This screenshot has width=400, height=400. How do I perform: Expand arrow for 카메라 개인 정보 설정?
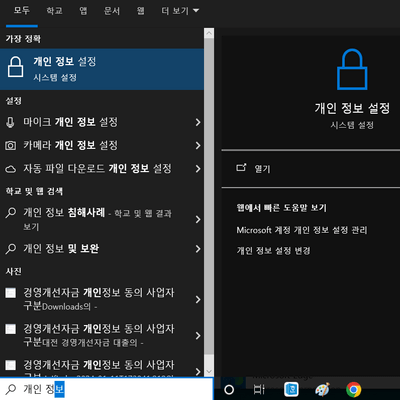point(198,145)
